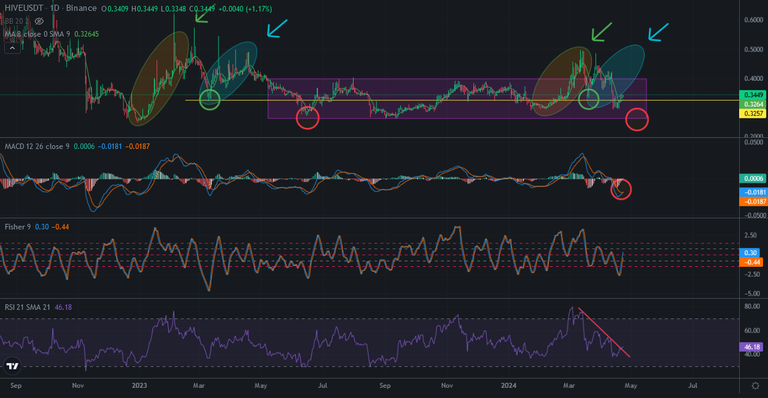Collapse the indicator legend with chevron button
The image size is (768, 398).
(12, 48)
